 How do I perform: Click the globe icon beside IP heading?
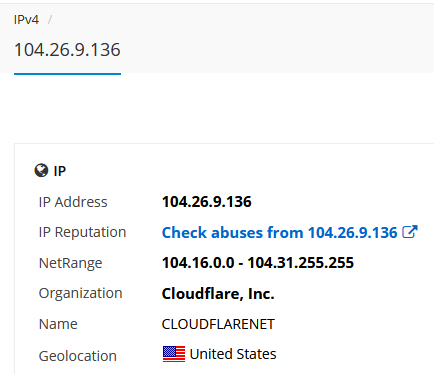41,170
